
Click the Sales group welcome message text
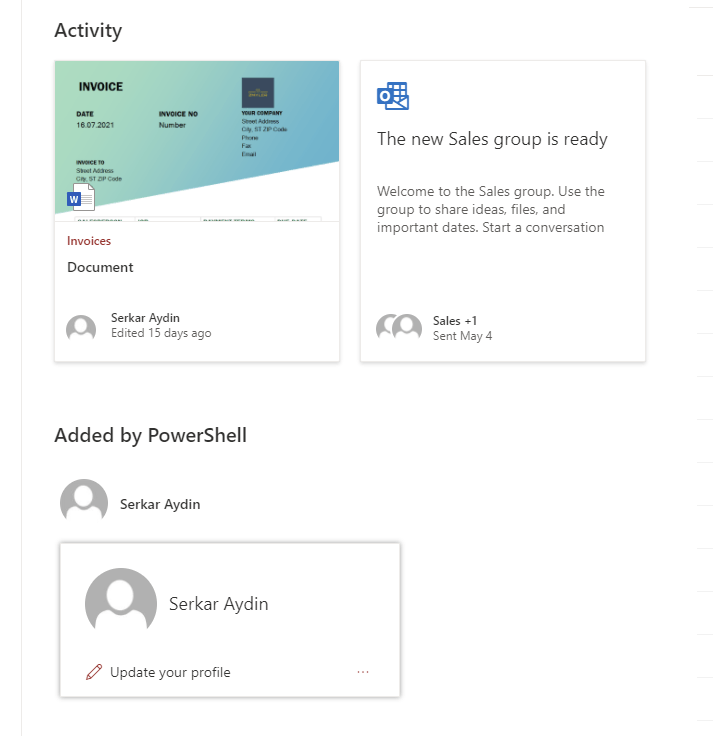pyautogui.click(x=491, y=209)
